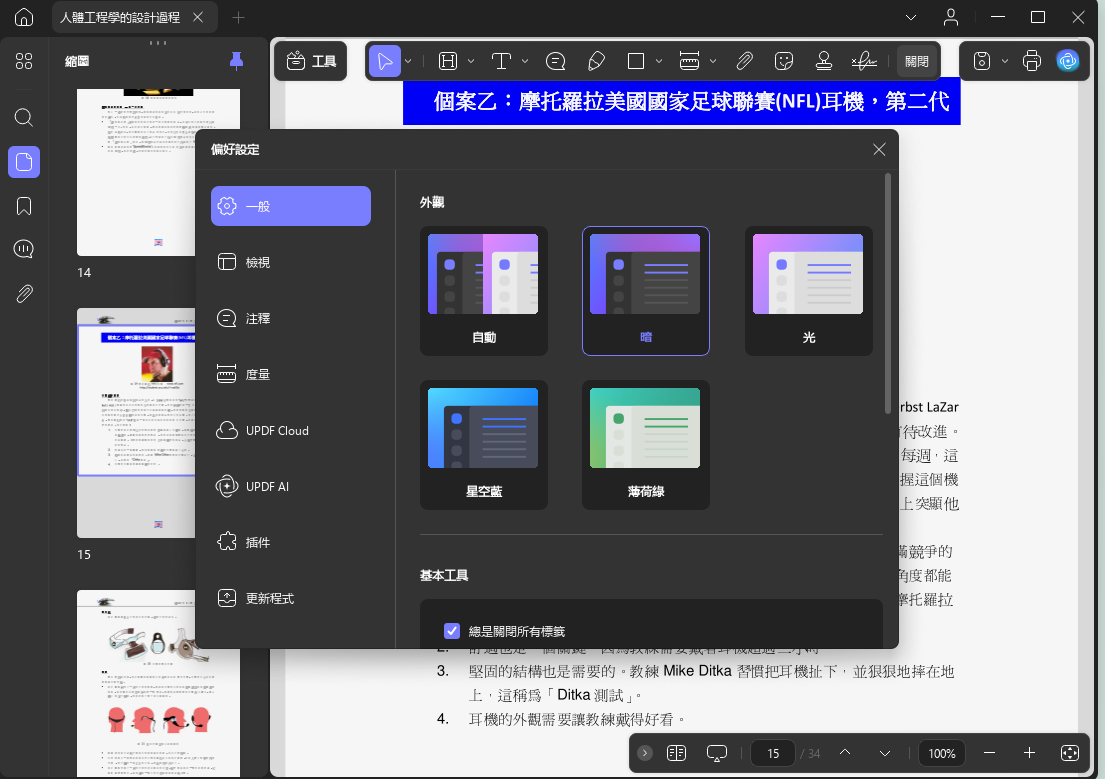
Task: Click the user account icon
Action: [x=951, y=17]
